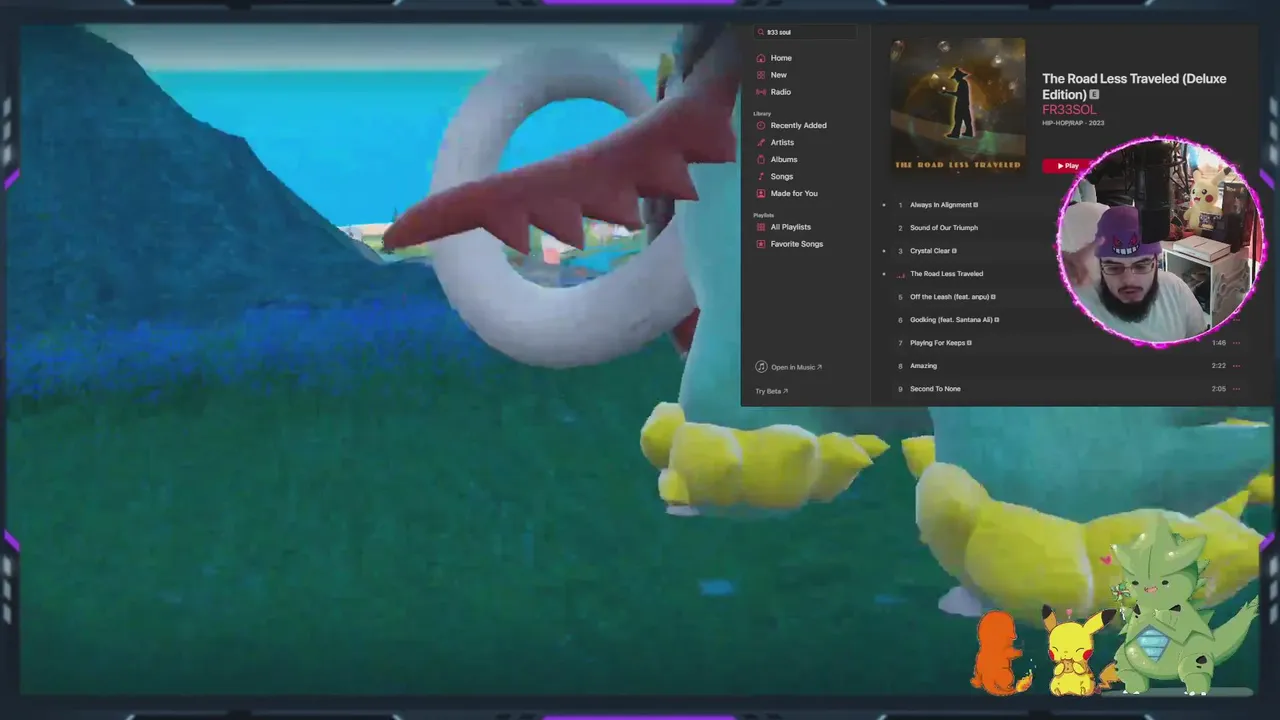Click the album title The Road Less Traveled (Deluxe Edition)
1280x720 pixels.
coord(1134,86)
